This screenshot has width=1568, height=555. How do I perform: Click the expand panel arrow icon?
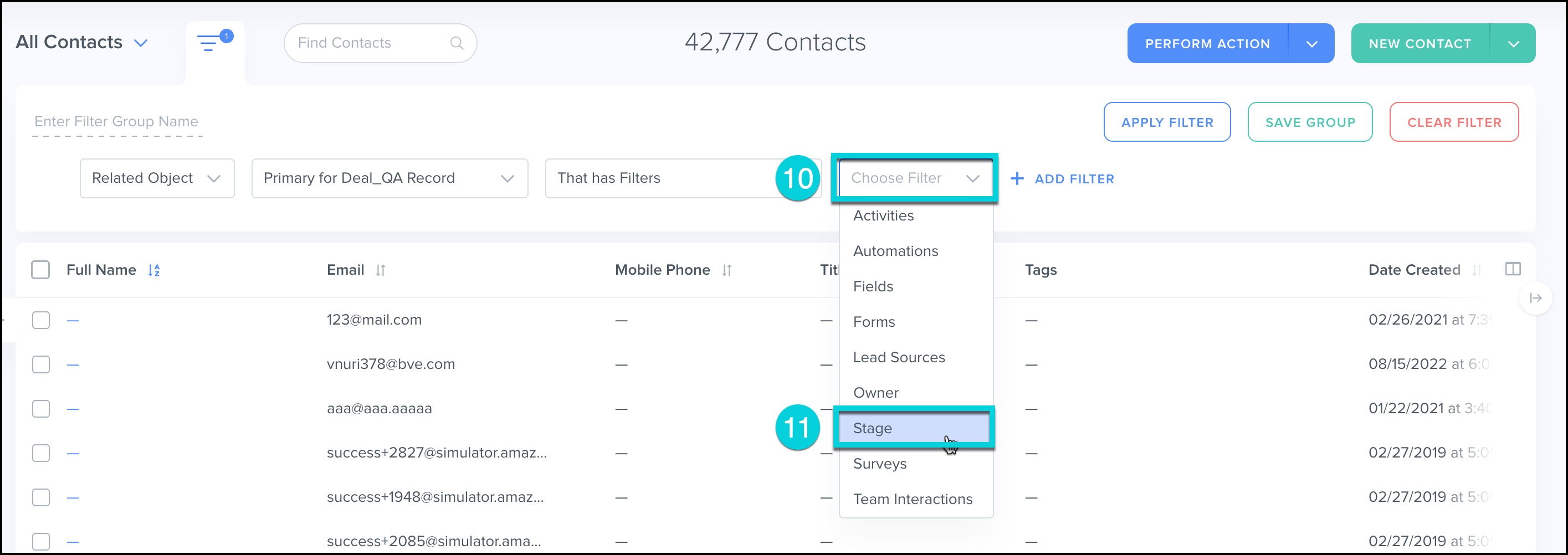(1535, 297)
